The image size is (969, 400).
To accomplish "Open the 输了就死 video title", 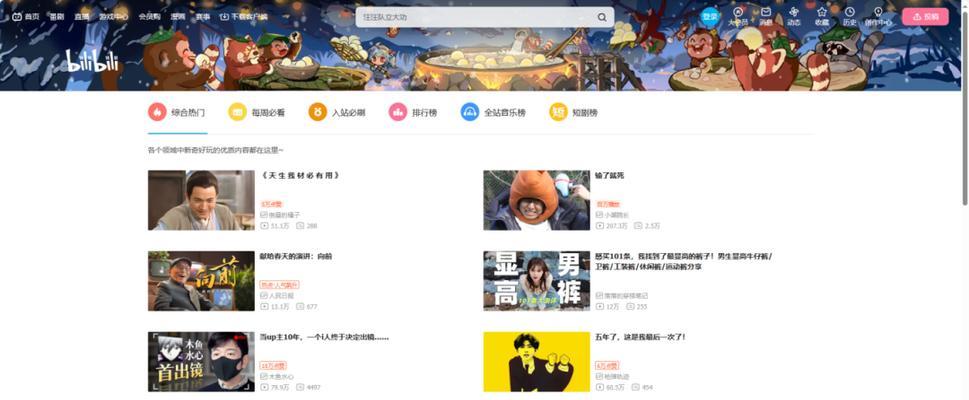I will 609,176.
